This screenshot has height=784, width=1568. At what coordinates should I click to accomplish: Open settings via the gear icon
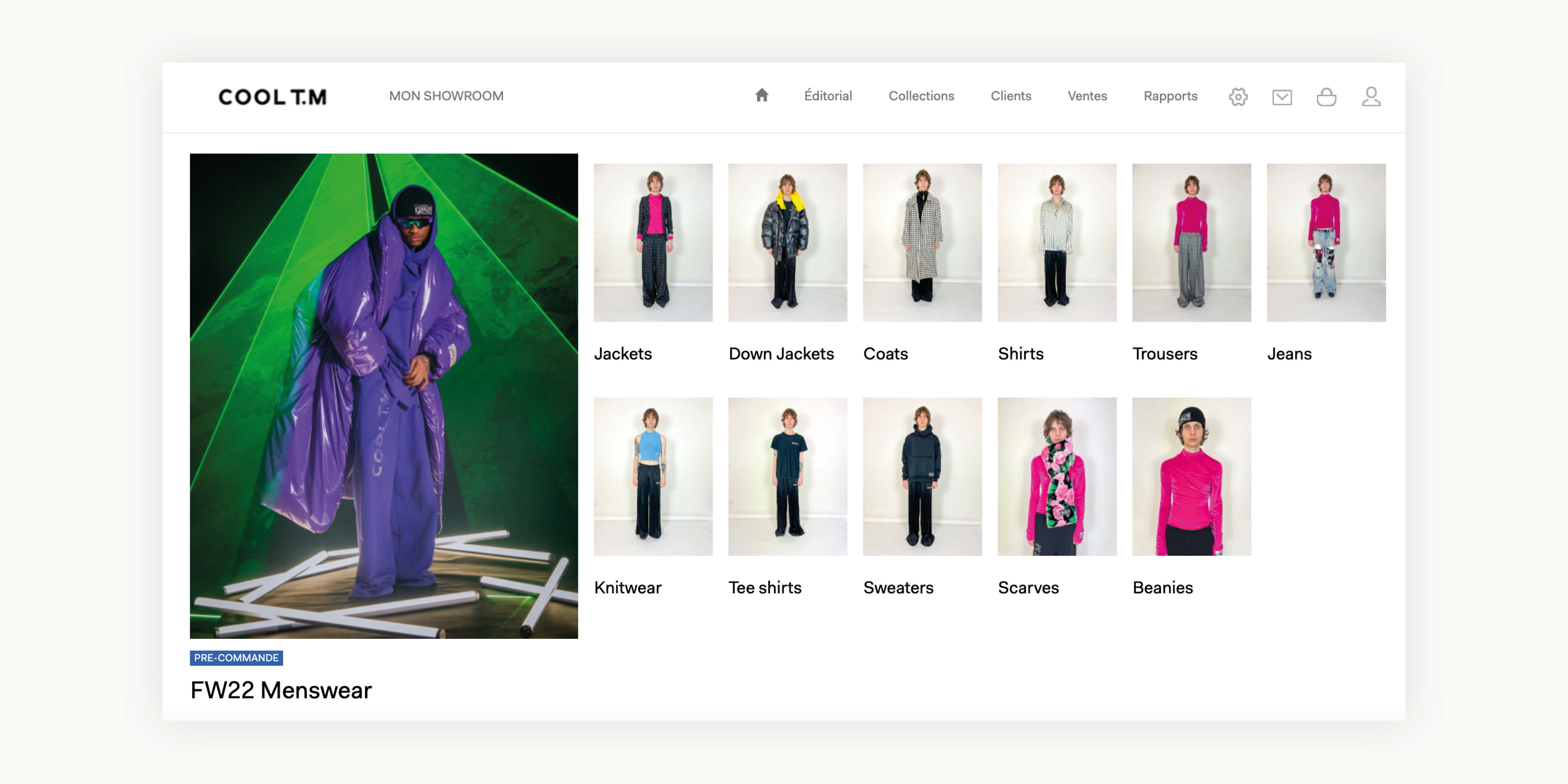tap(1237, 97)
